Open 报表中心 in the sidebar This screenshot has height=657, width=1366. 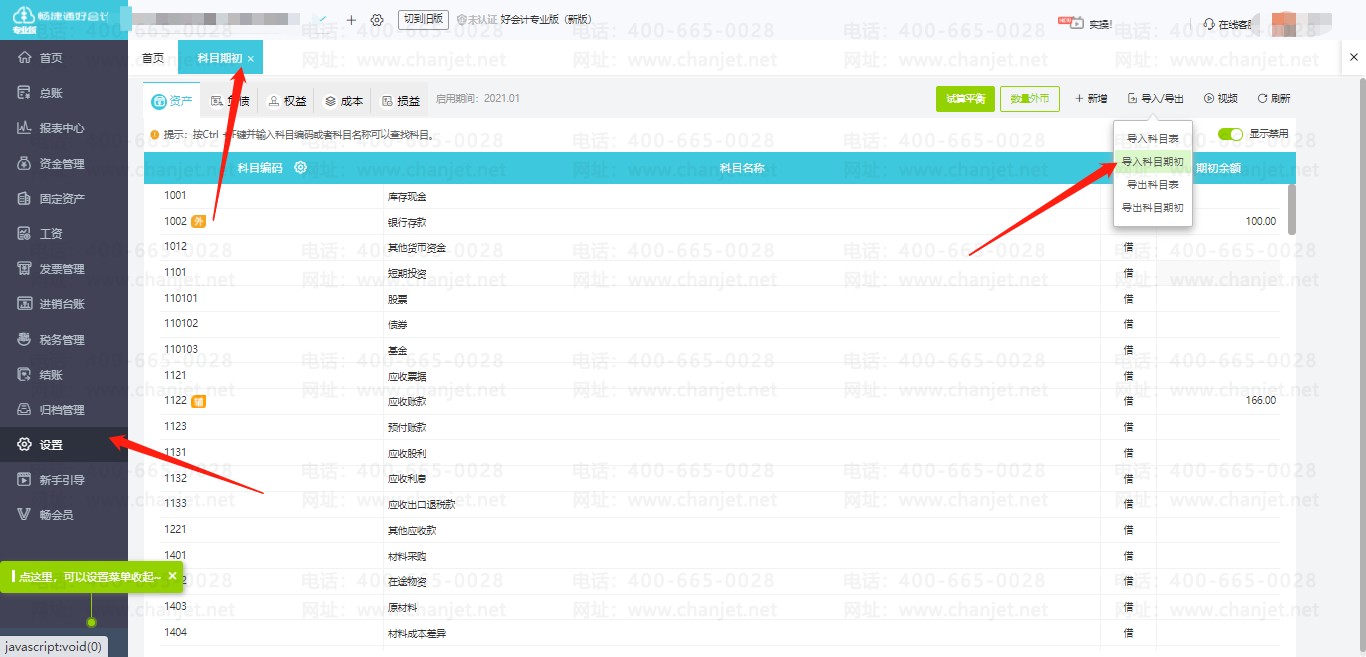tap(62, 128)
